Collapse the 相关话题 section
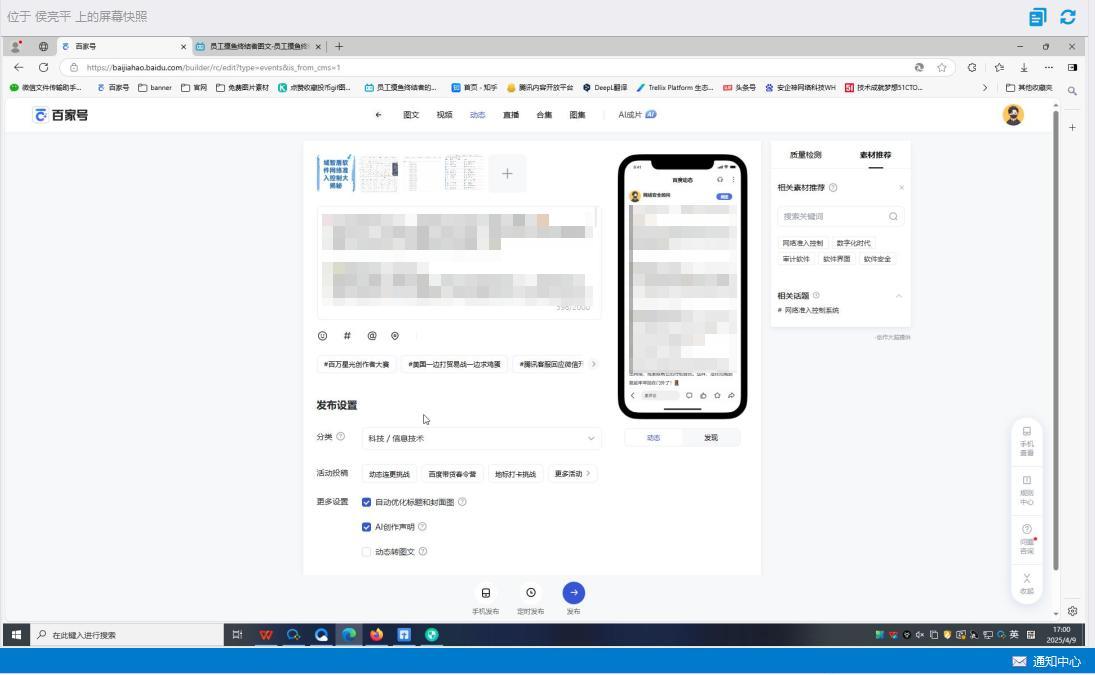 tap(899, 296)
